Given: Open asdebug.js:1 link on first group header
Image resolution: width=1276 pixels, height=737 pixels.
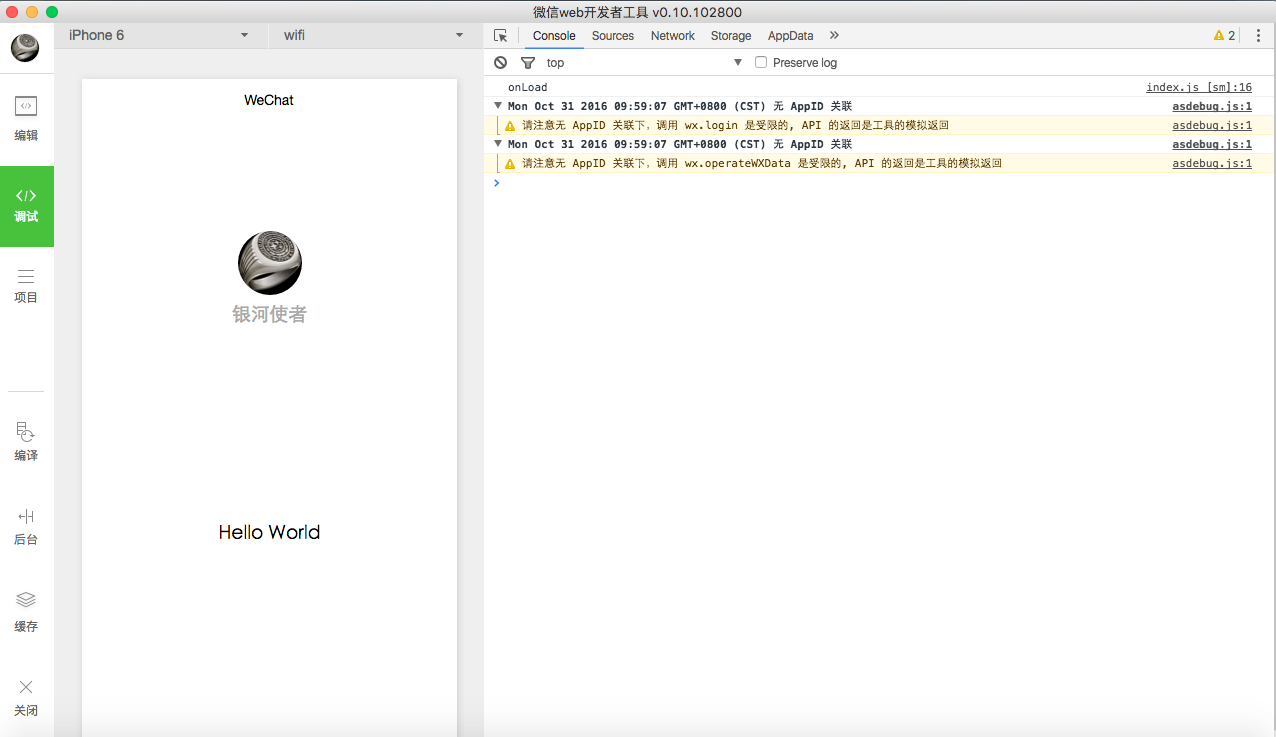Looking at the screenshot, I should point(1212,107).
